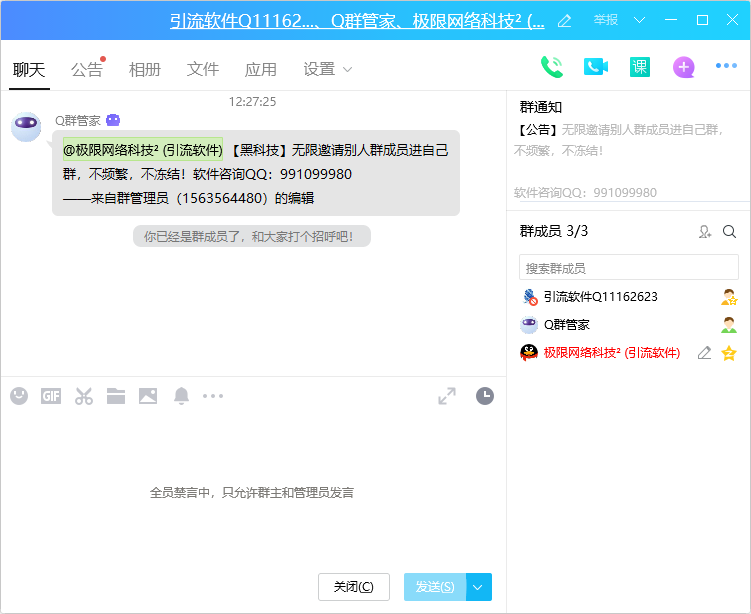Select member 引流软件Q11162623
The width and height of the screenshot is (751, 614).
pos(628,297)
